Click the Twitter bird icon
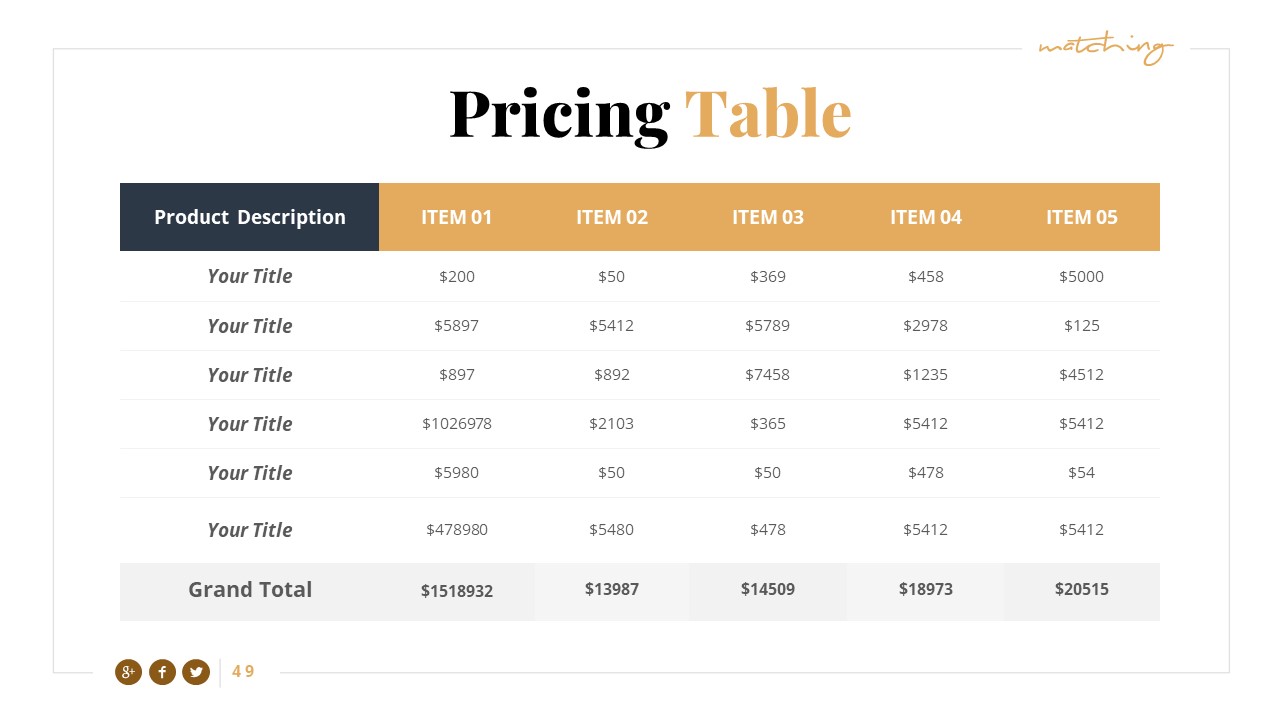 pos(196,672)
